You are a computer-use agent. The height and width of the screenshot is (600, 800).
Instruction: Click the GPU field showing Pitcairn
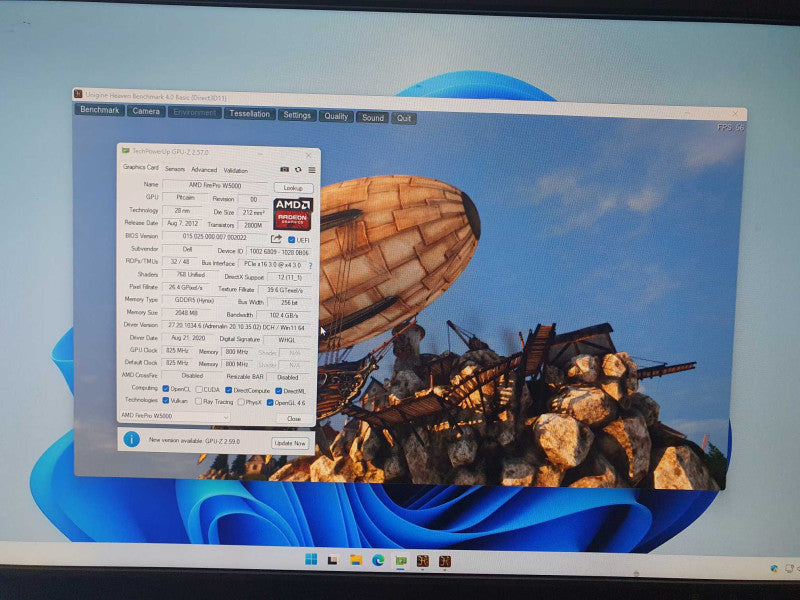pos(186,197)
